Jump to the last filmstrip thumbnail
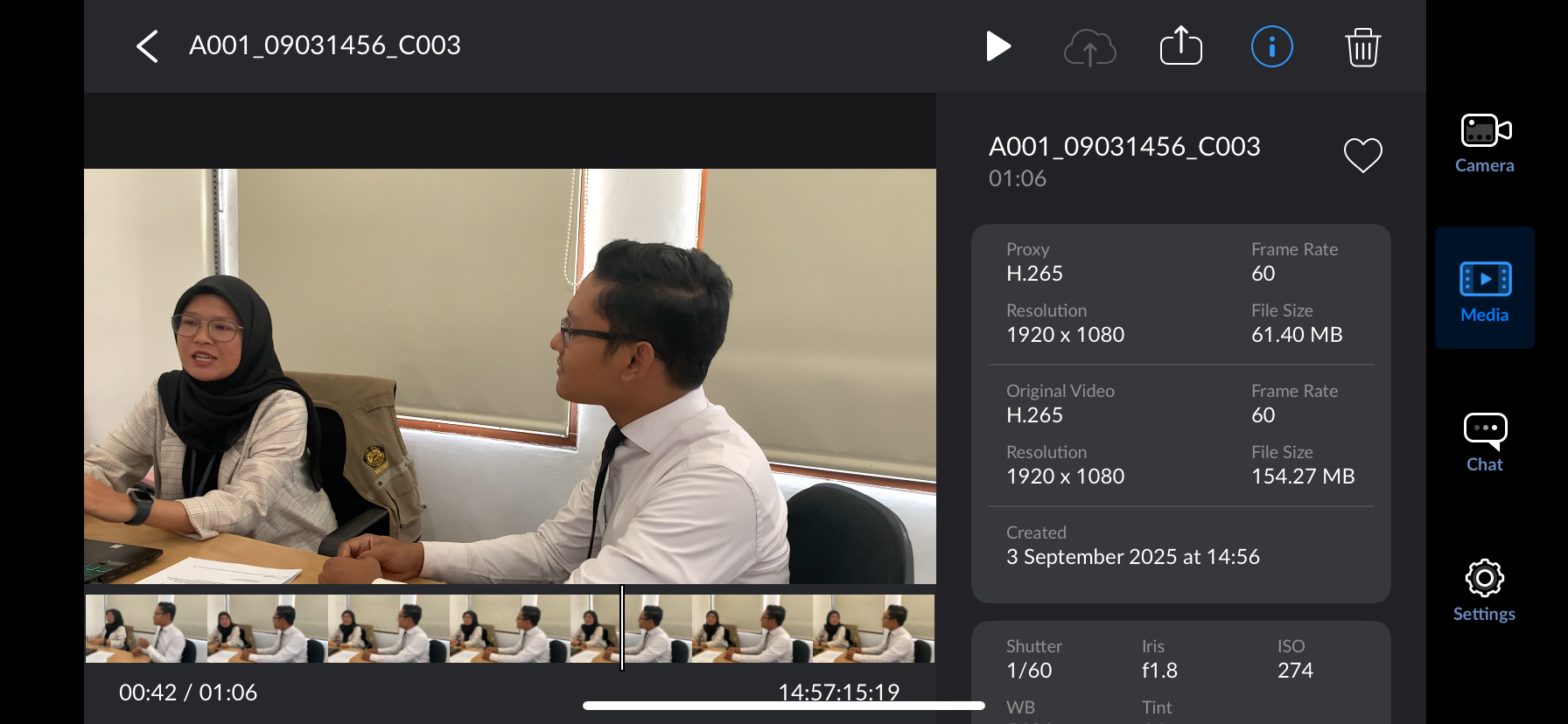 873,629
